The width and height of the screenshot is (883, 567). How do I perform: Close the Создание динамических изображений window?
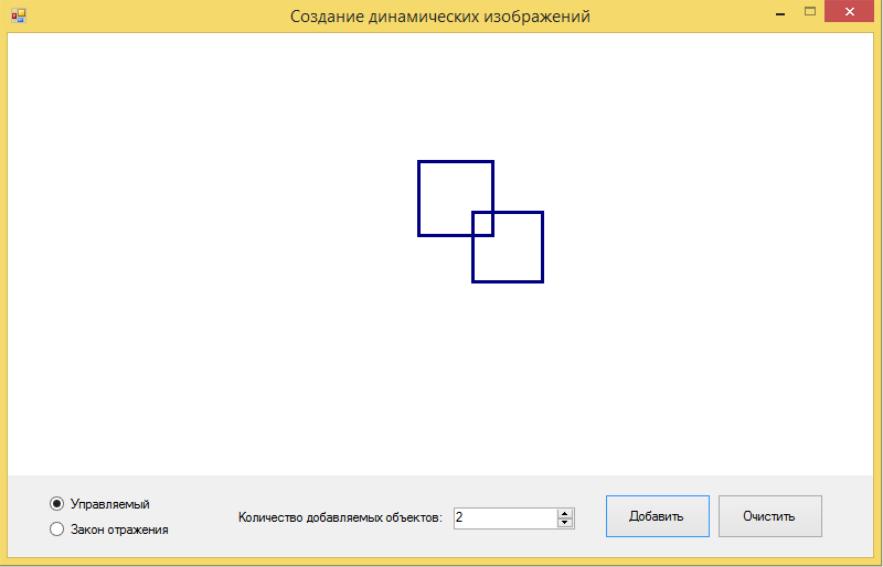tap(850, 11)
